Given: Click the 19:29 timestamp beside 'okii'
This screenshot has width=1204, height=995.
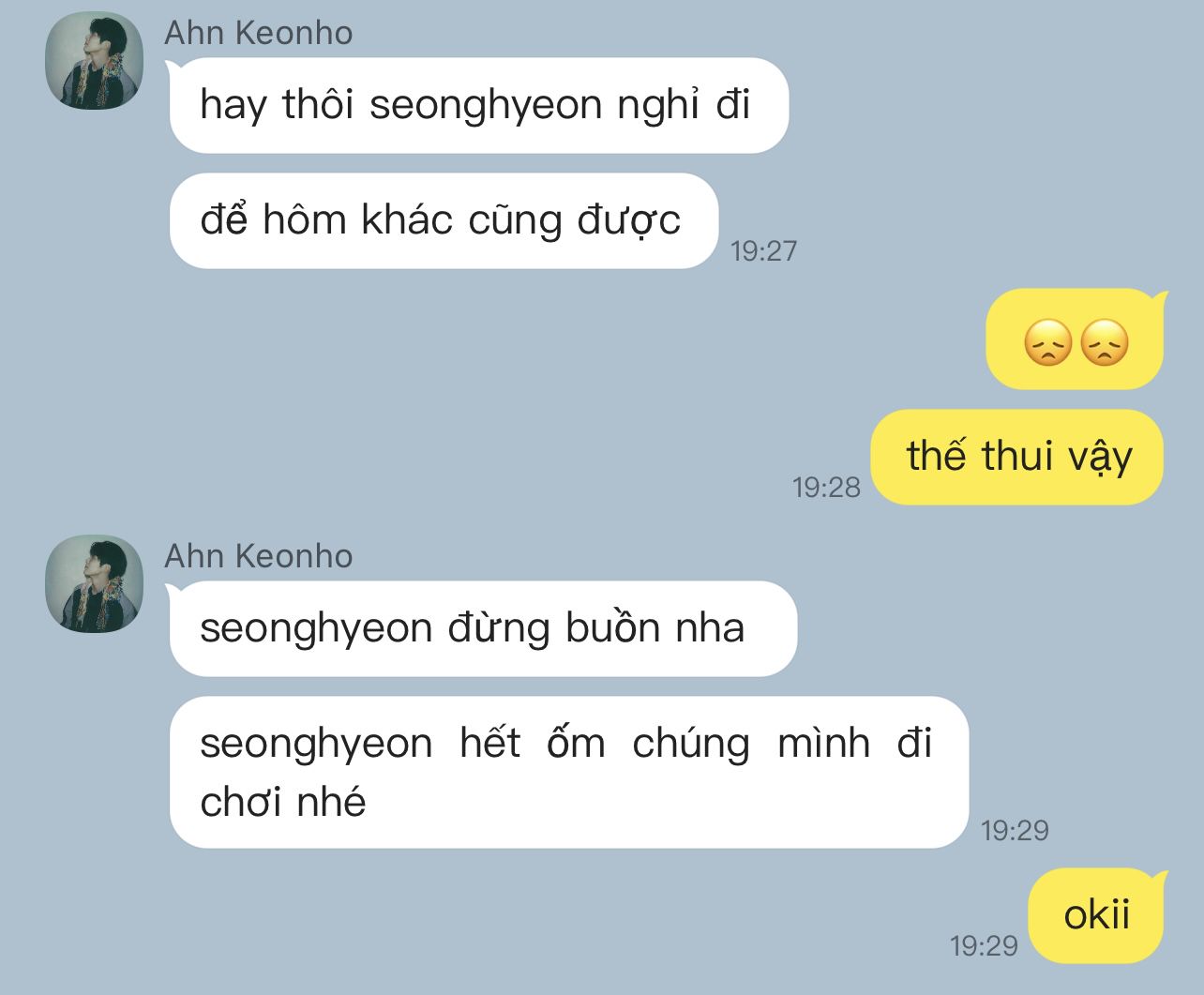Looking at the screenshot, I should click(x=984, y=945).
